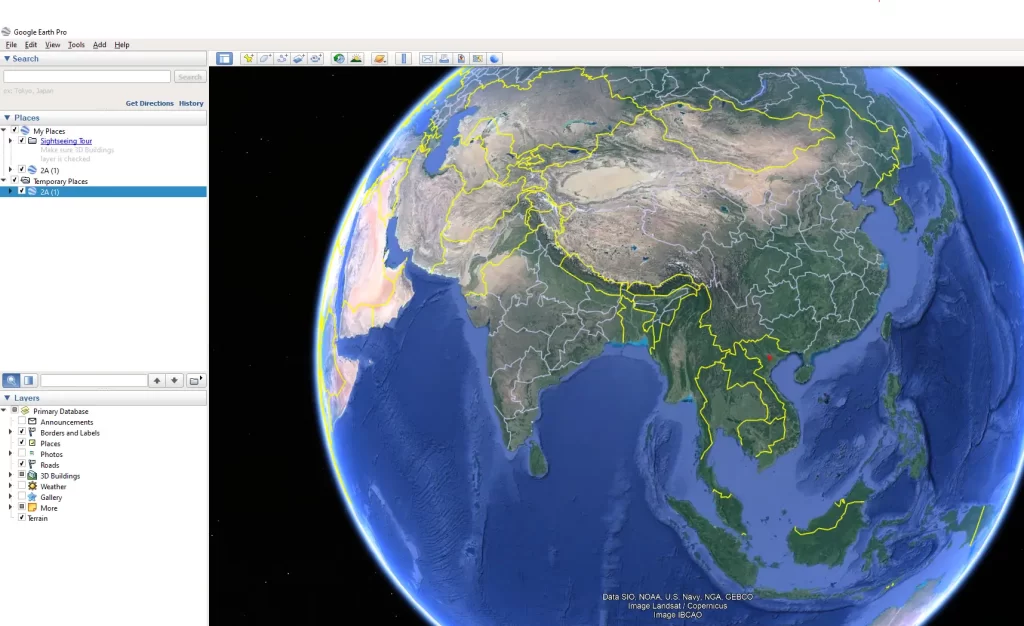Select the Add Polygon tool

(x=265, y=59)
